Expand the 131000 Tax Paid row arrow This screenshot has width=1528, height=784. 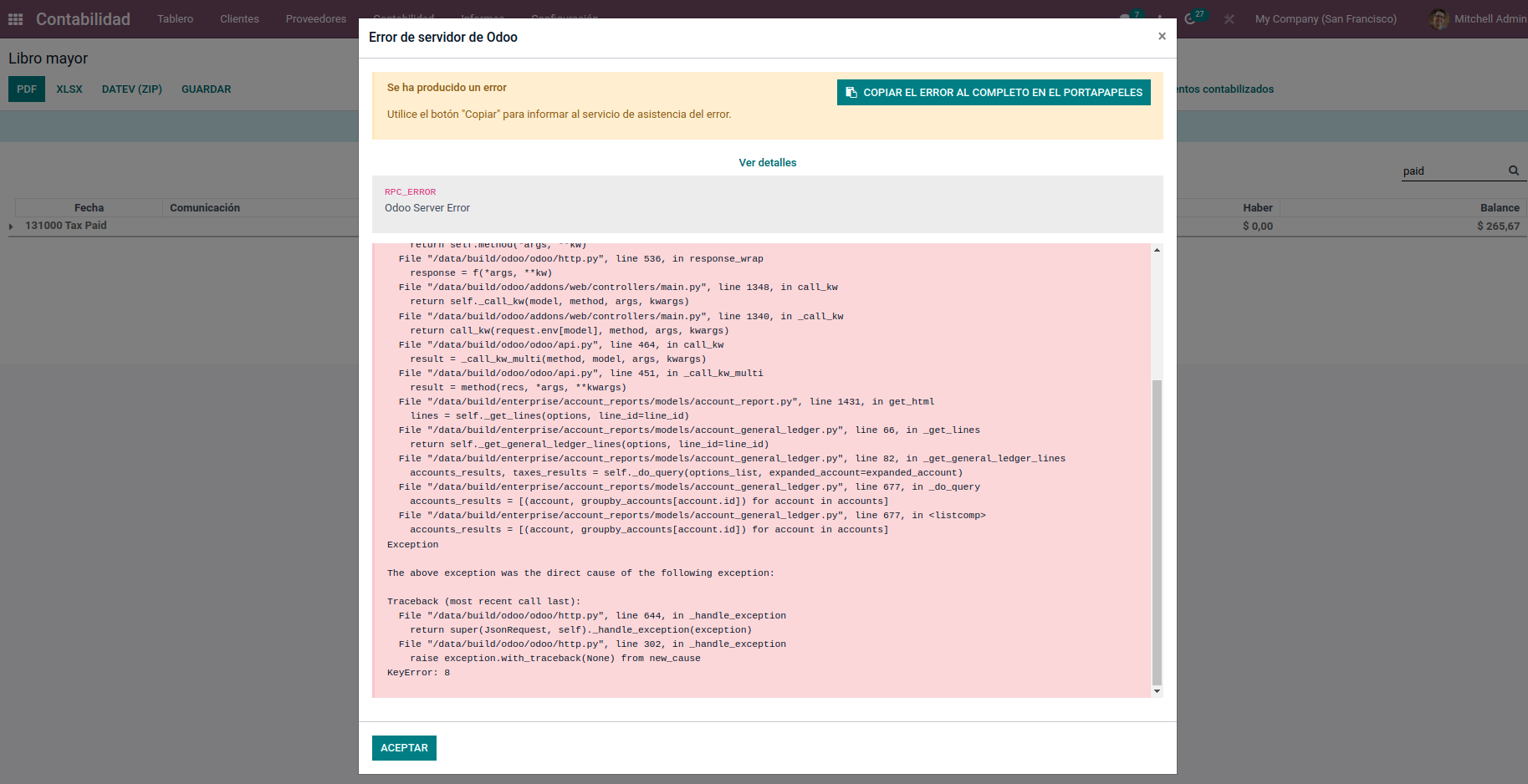pyautogui.click(x=11, y=227)
